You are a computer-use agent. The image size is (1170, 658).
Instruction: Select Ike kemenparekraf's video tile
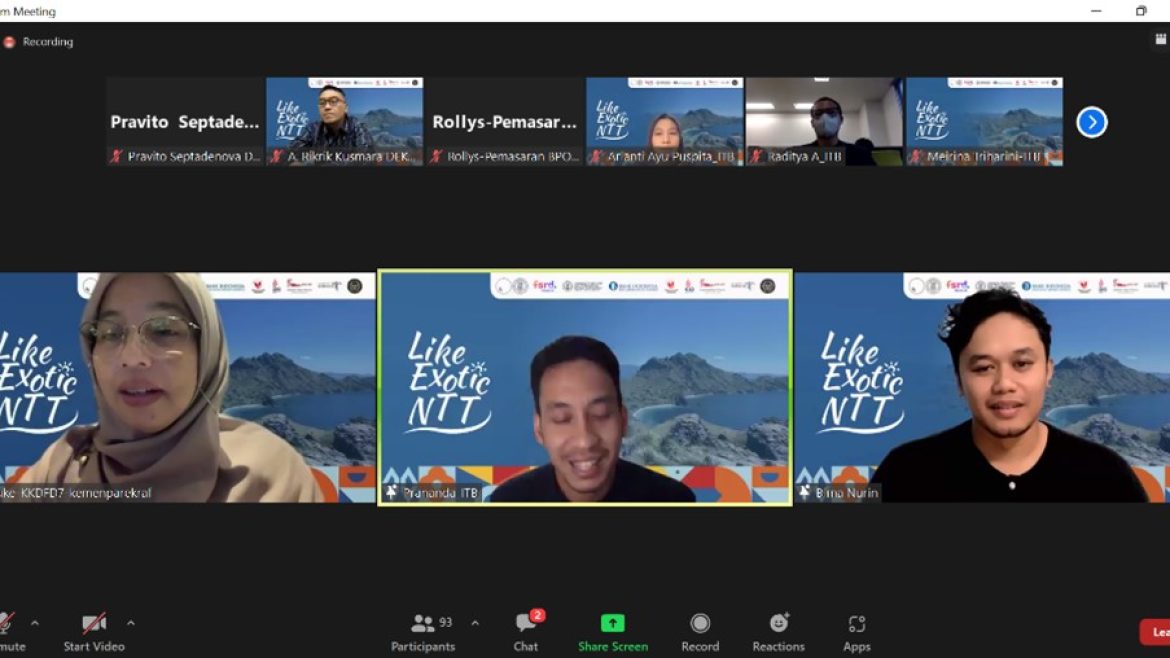(187, 387)
